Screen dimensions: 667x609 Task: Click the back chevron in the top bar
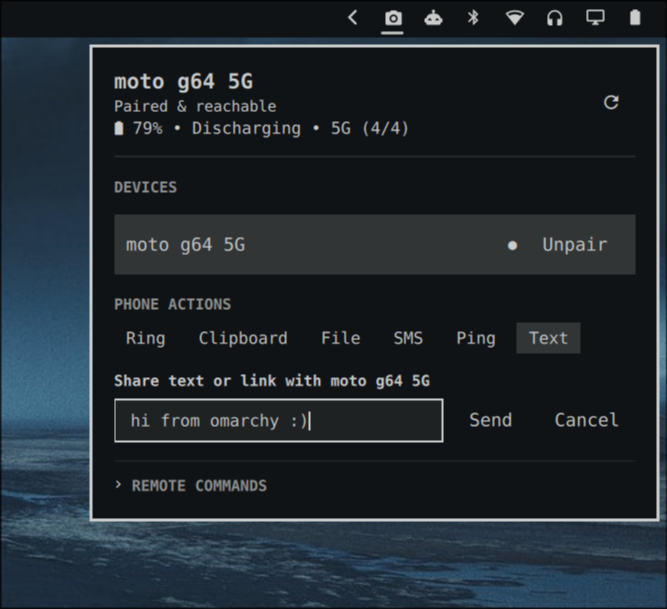pos(353,18)
